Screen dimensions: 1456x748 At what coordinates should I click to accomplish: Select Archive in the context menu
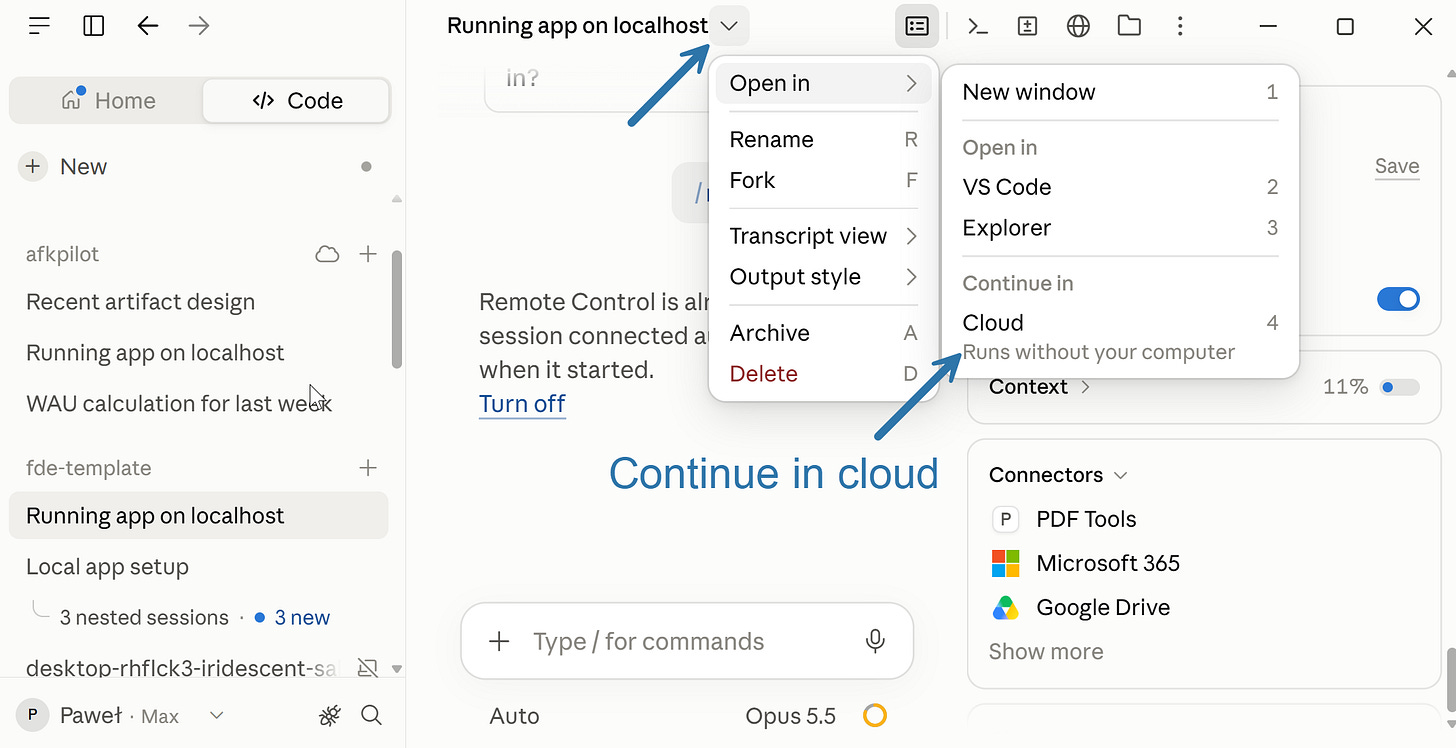tap(823, 333)
